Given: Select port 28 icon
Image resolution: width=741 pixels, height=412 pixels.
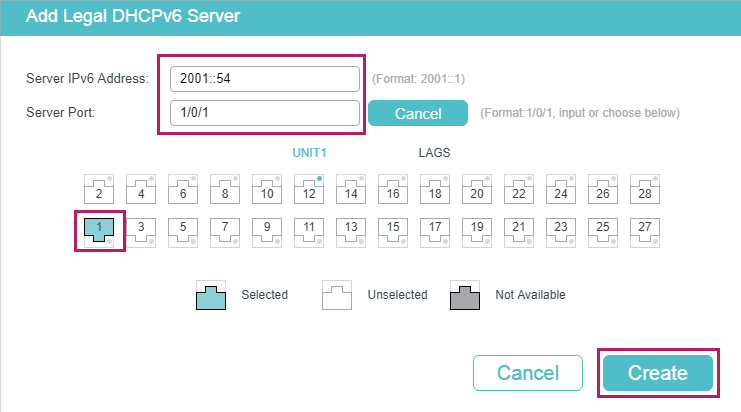Looking at the screenshot, I should [x=645, y=189].
